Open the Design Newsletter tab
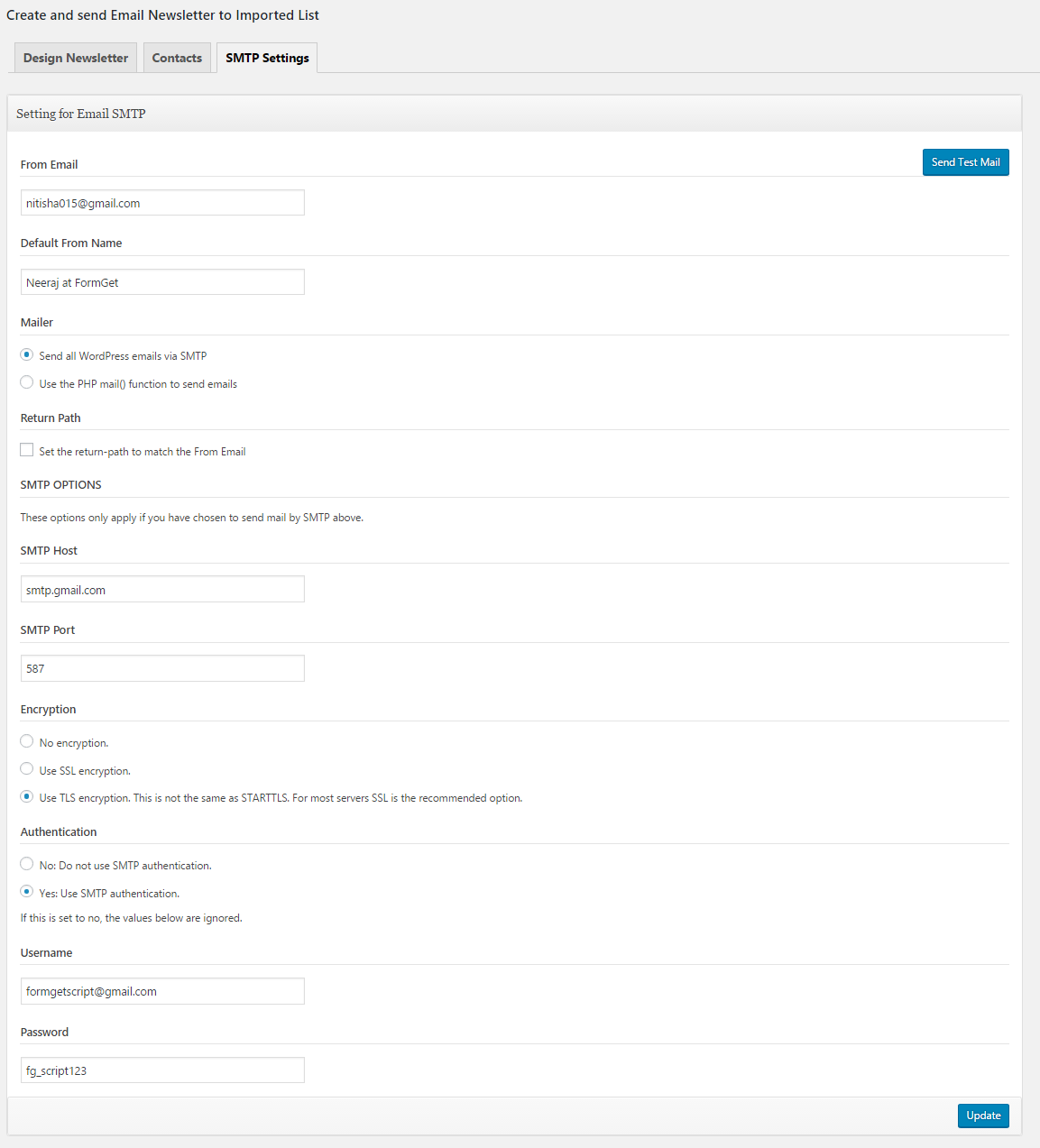Viewport: 1040px width, 1148px height. [x=76, y=58]
